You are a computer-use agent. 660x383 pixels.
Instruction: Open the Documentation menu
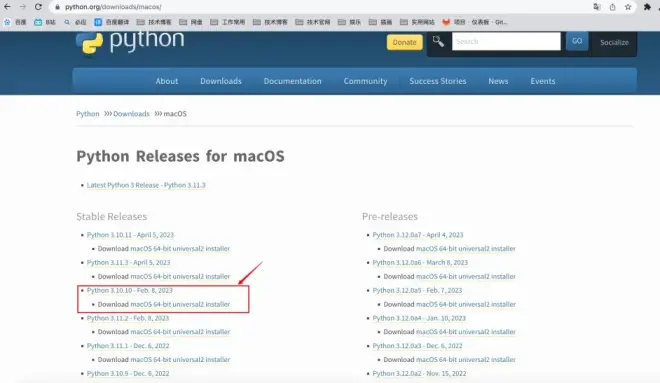293,81
